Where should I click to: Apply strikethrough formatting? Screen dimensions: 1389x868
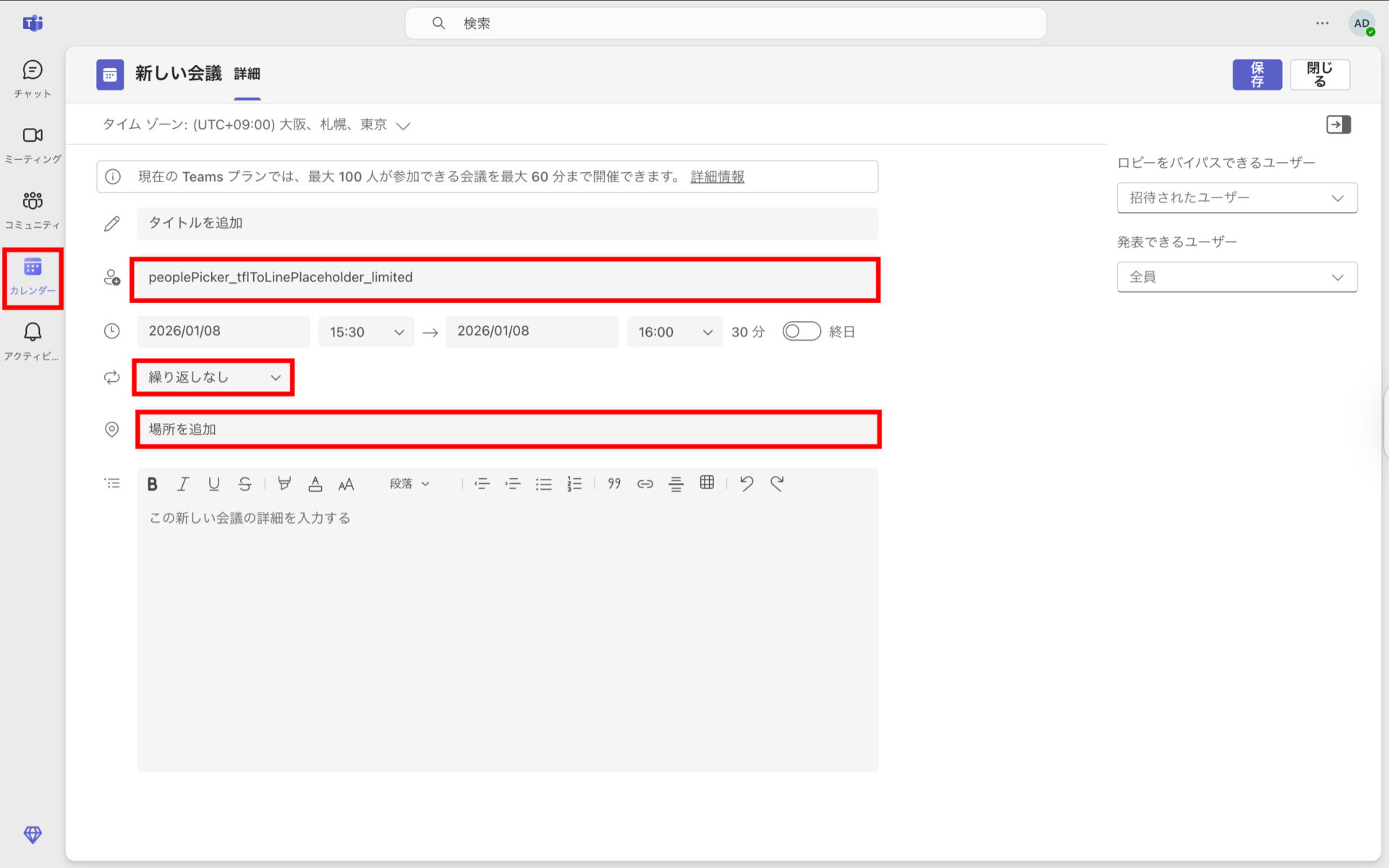[245, 483]
